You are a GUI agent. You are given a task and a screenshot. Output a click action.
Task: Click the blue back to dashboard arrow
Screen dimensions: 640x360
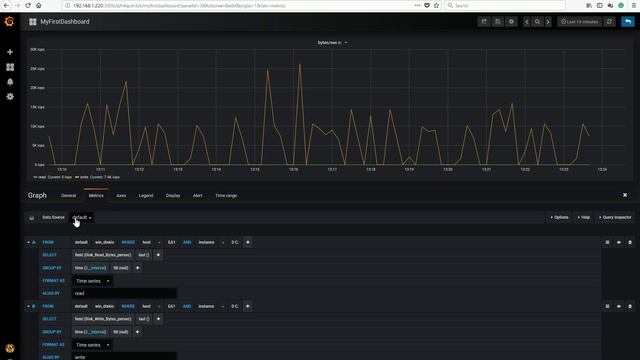[x=628, y=22]
